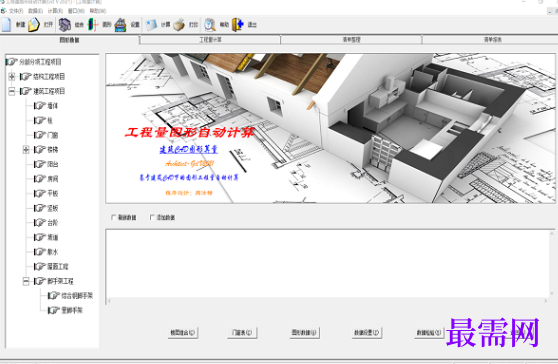Click inside the empty data list area
This screenshot has height=364, width=558.
click(x=327, y=264)
